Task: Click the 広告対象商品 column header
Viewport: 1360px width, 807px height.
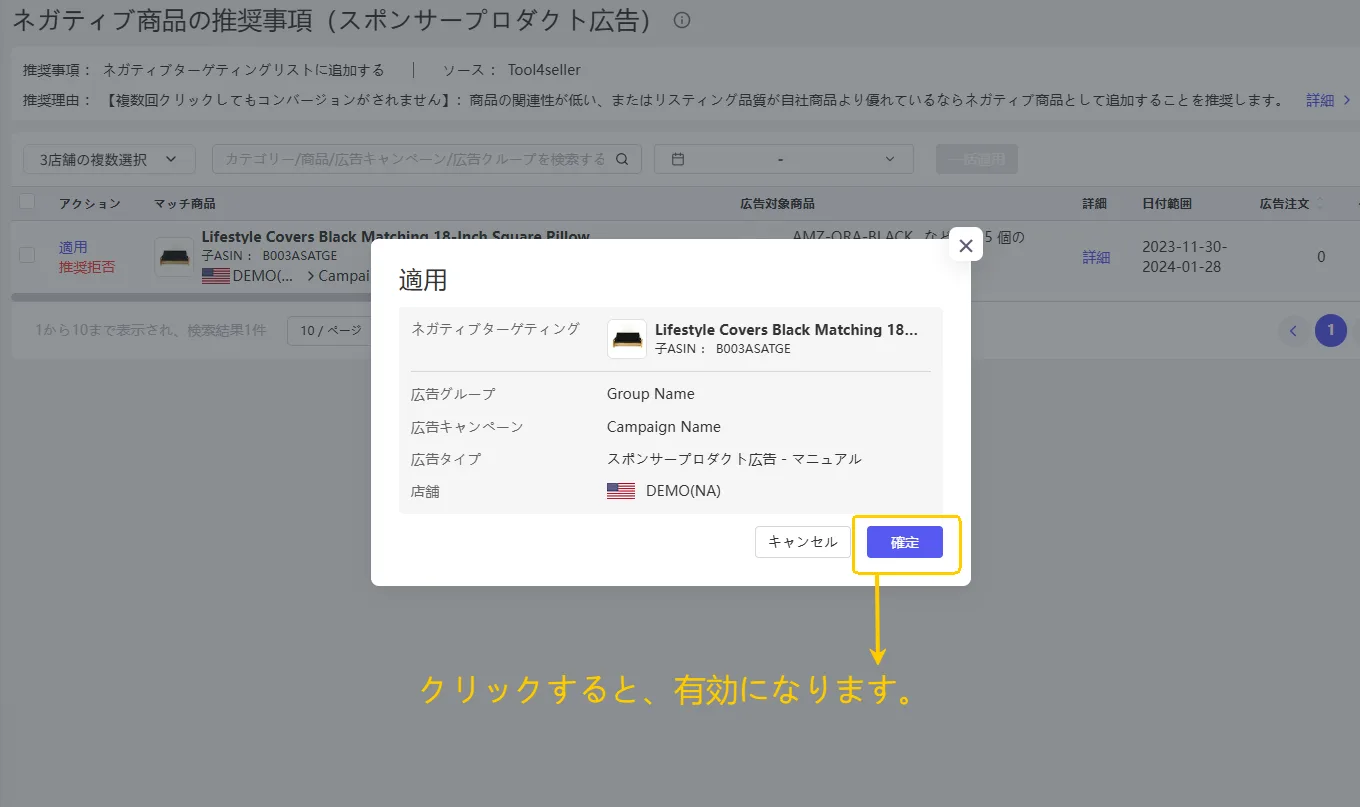Action: click(777, 203)
